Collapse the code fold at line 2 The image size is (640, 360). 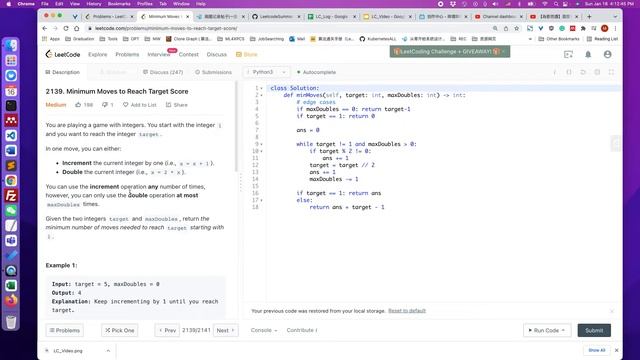coord(262,95)
